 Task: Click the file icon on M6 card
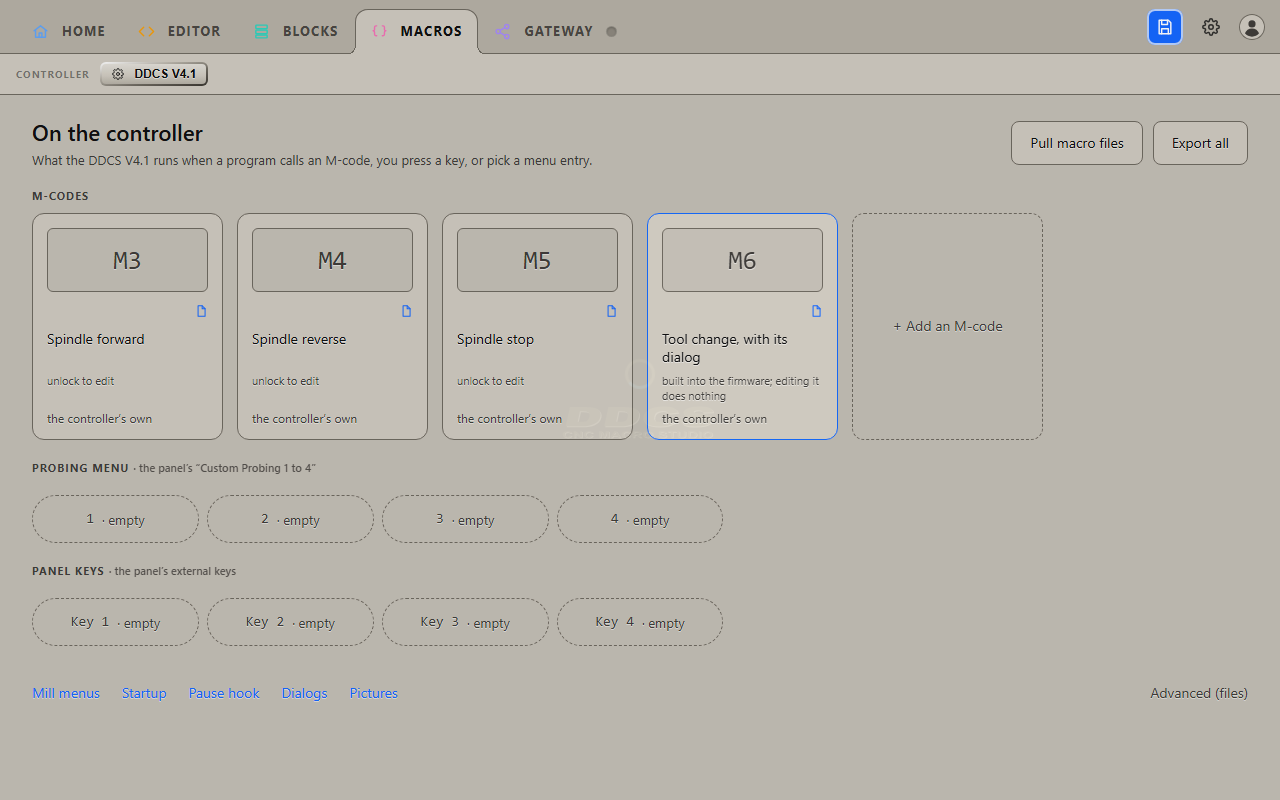coord(816,311)
